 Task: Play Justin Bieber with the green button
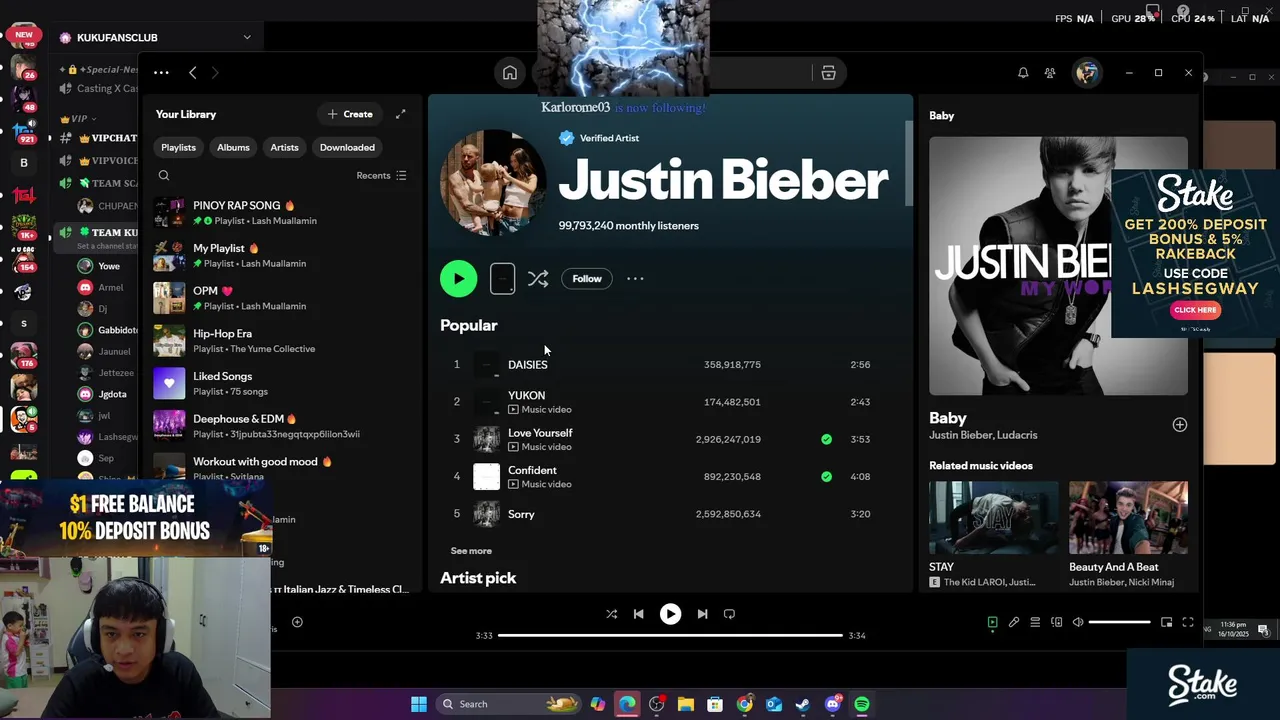pos(459,279)
